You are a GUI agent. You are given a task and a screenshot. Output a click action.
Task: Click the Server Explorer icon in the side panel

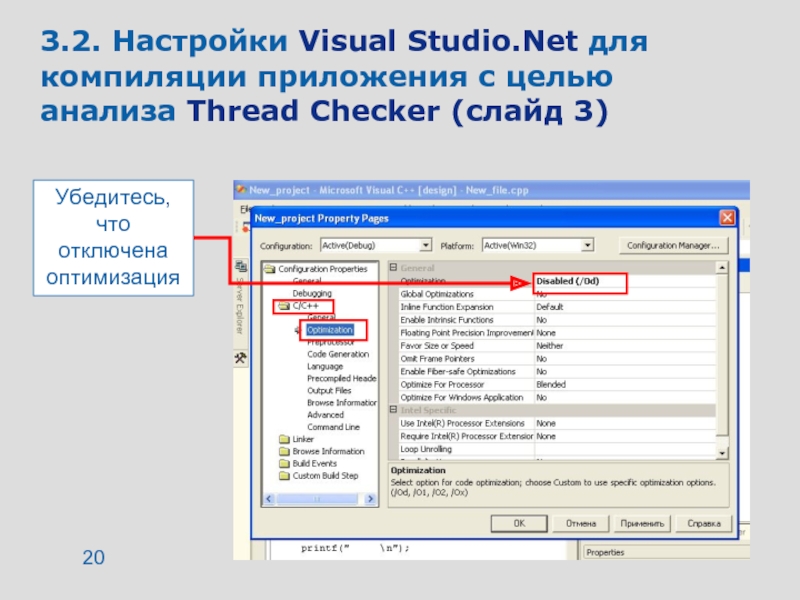(x=240, y=266)
